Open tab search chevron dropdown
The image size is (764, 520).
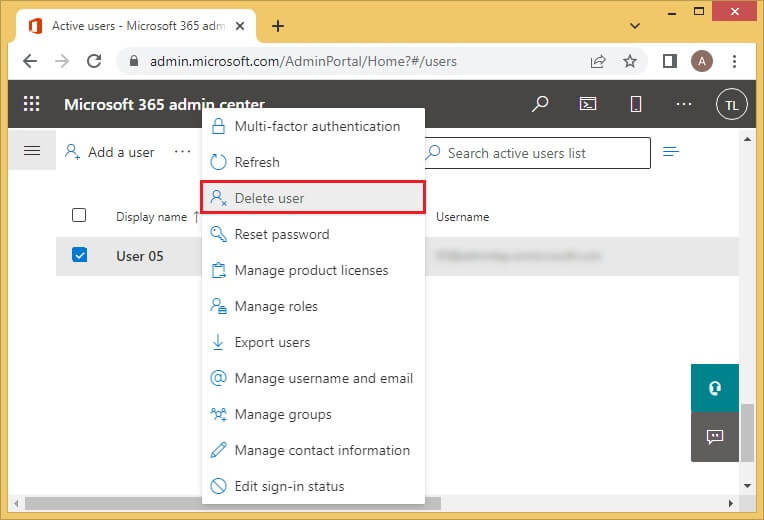click(634, 26)
